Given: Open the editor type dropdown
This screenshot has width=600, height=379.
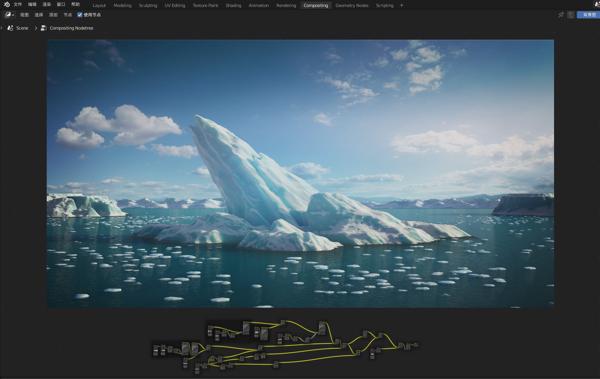Looking at the screenshot, I should [9, 15].
